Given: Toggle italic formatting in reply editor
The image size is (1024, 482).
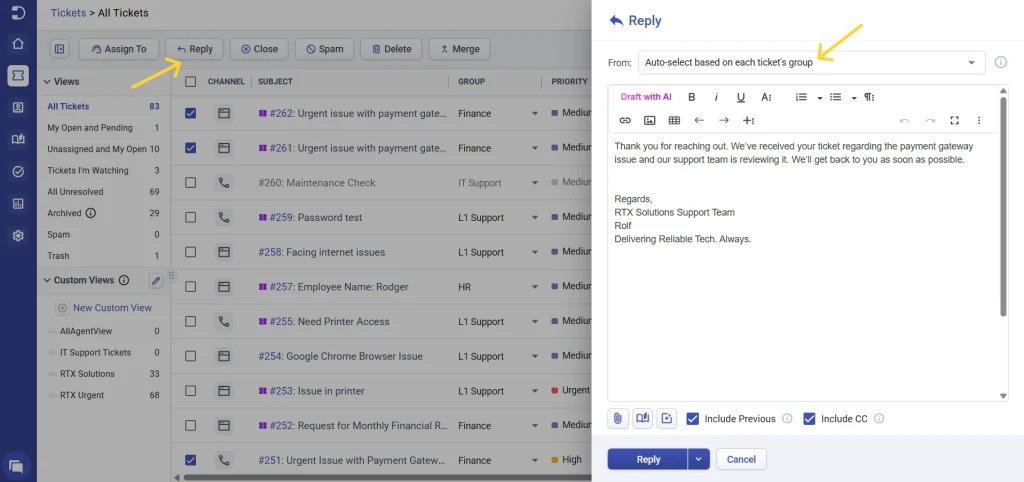Looking at the screenshot, I should pyautogui.click(x=716, y=97).
